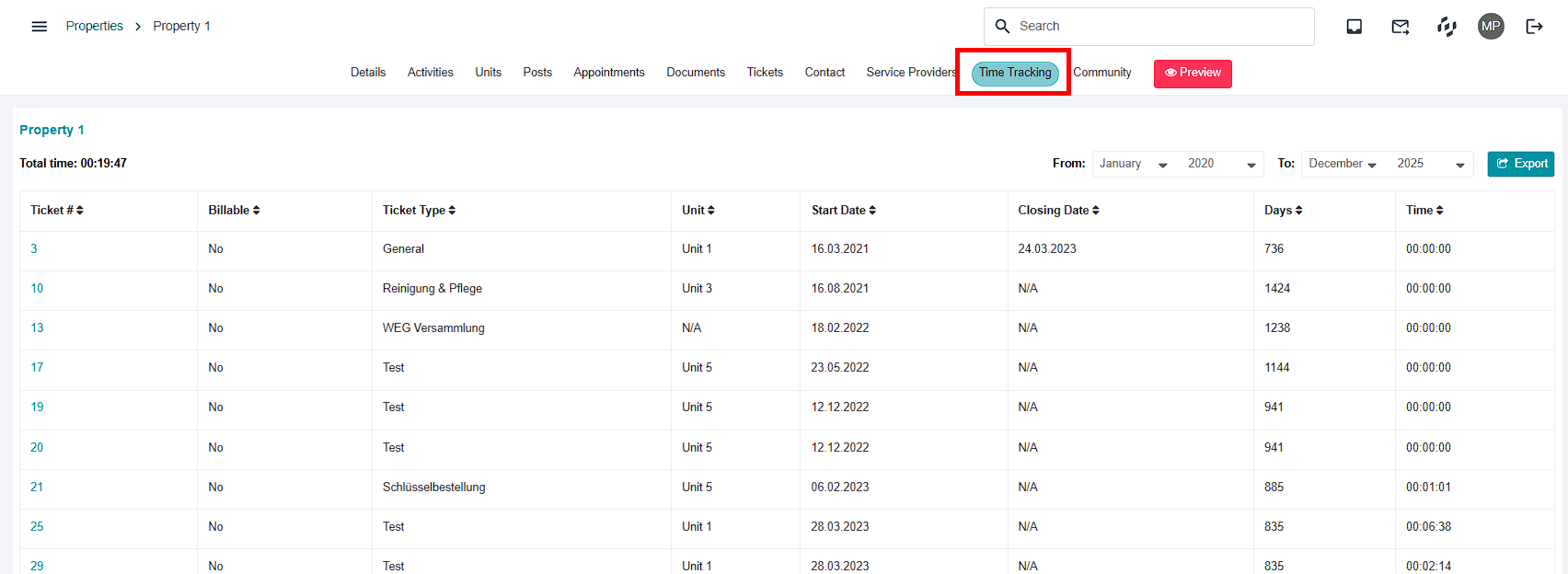Switch to the Documents tab

(696, 73)
